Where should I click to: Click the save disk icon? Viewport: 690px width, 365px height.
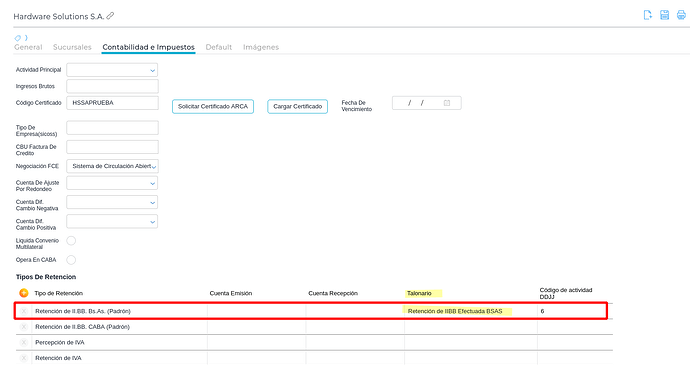point(664,15)
